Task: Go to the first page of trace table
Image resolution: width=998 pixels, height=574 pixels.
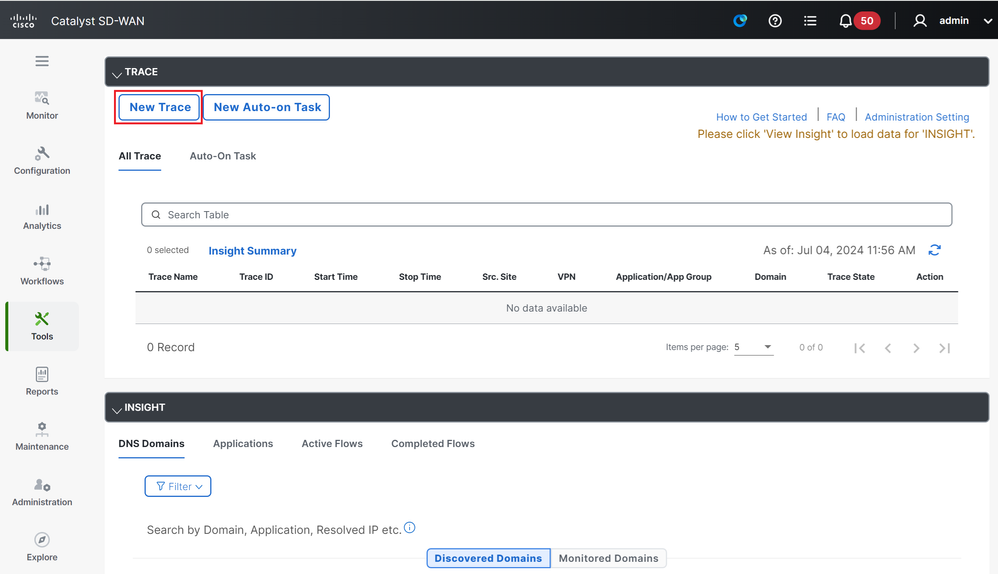Action: coord(859,347)
